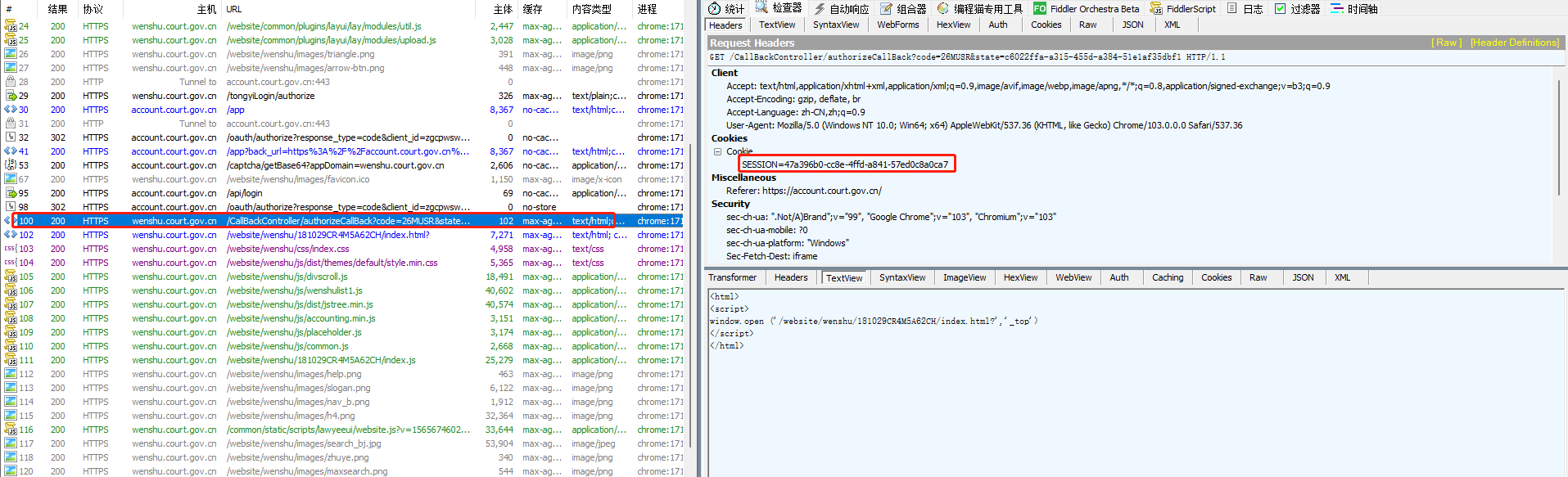The image size is (1568, 477).
Task: Click the [Header Definitions] link
Action: tap(1515, 43)
